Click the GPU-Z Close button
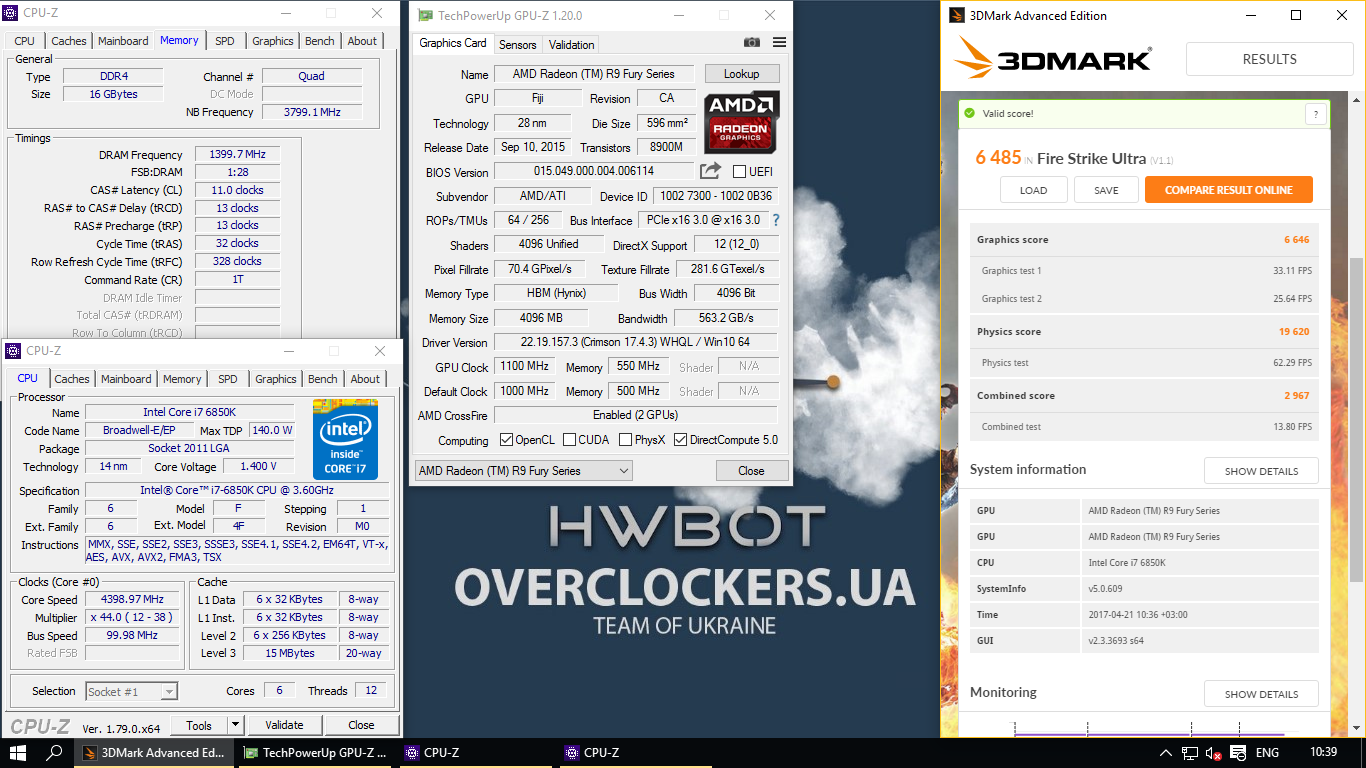1366x768 pixels. [x=752, y=471]
